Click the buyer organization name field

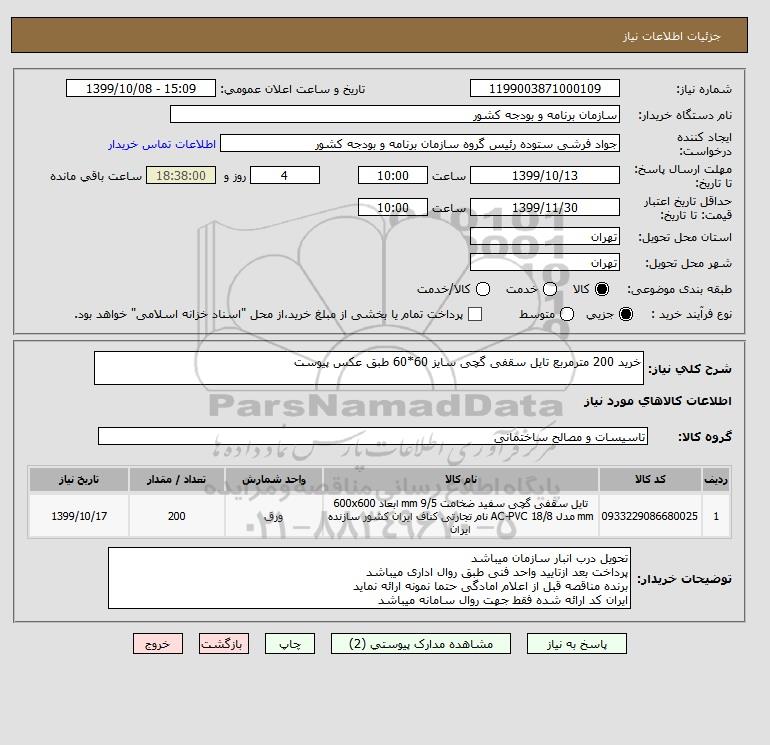(395, 114)
